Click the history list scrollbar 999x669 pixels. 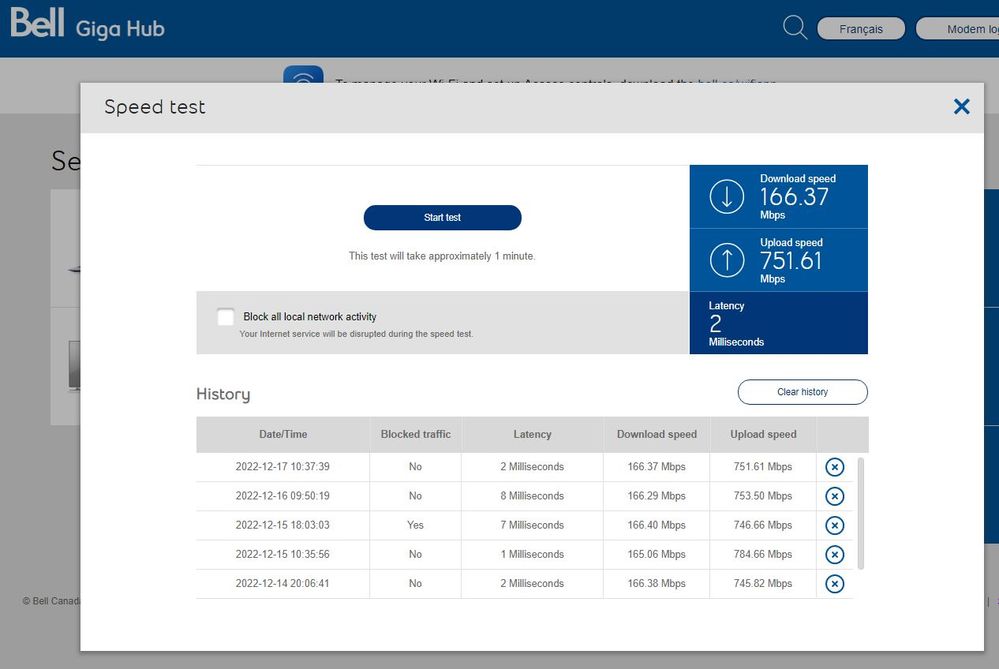[x=862, y=512]
